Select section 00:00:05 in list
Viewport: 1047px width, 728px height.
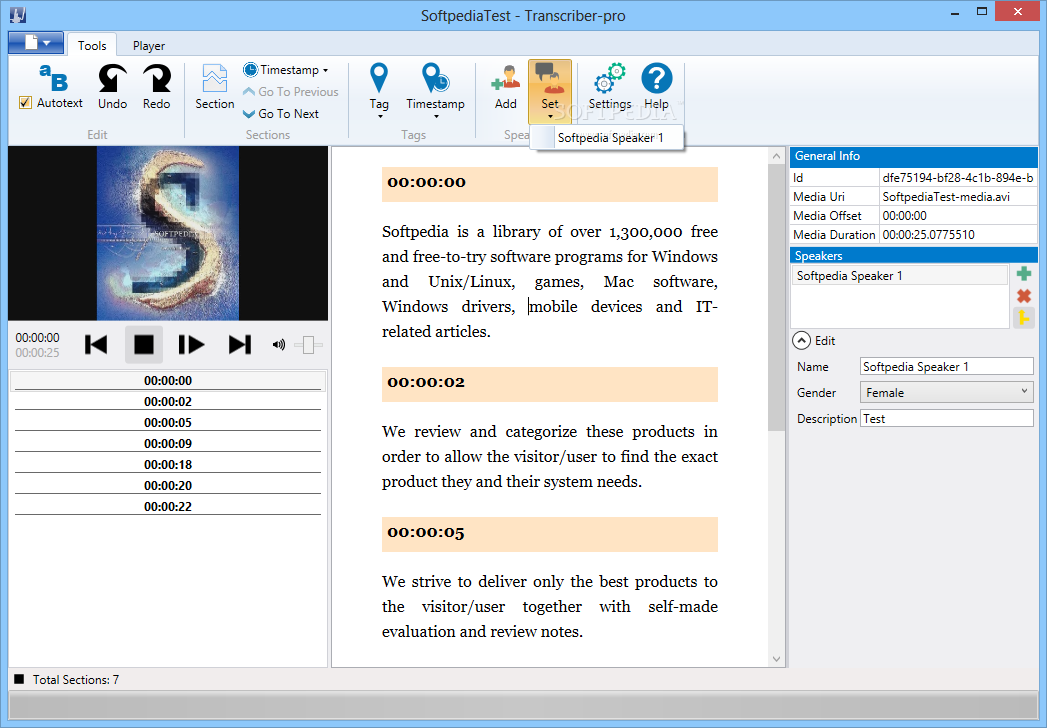[x=168, y=422]
